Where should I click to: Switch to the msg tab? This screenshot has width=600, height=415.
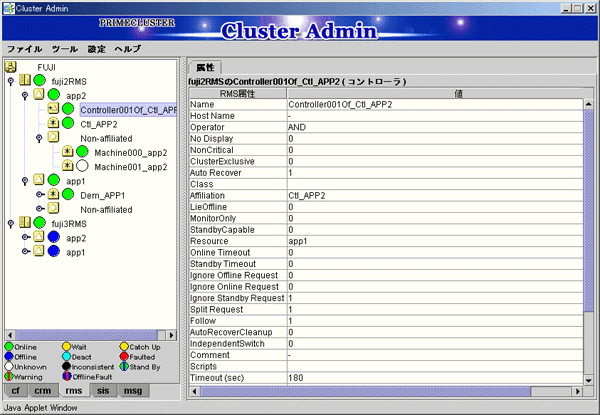click(133, 391)
